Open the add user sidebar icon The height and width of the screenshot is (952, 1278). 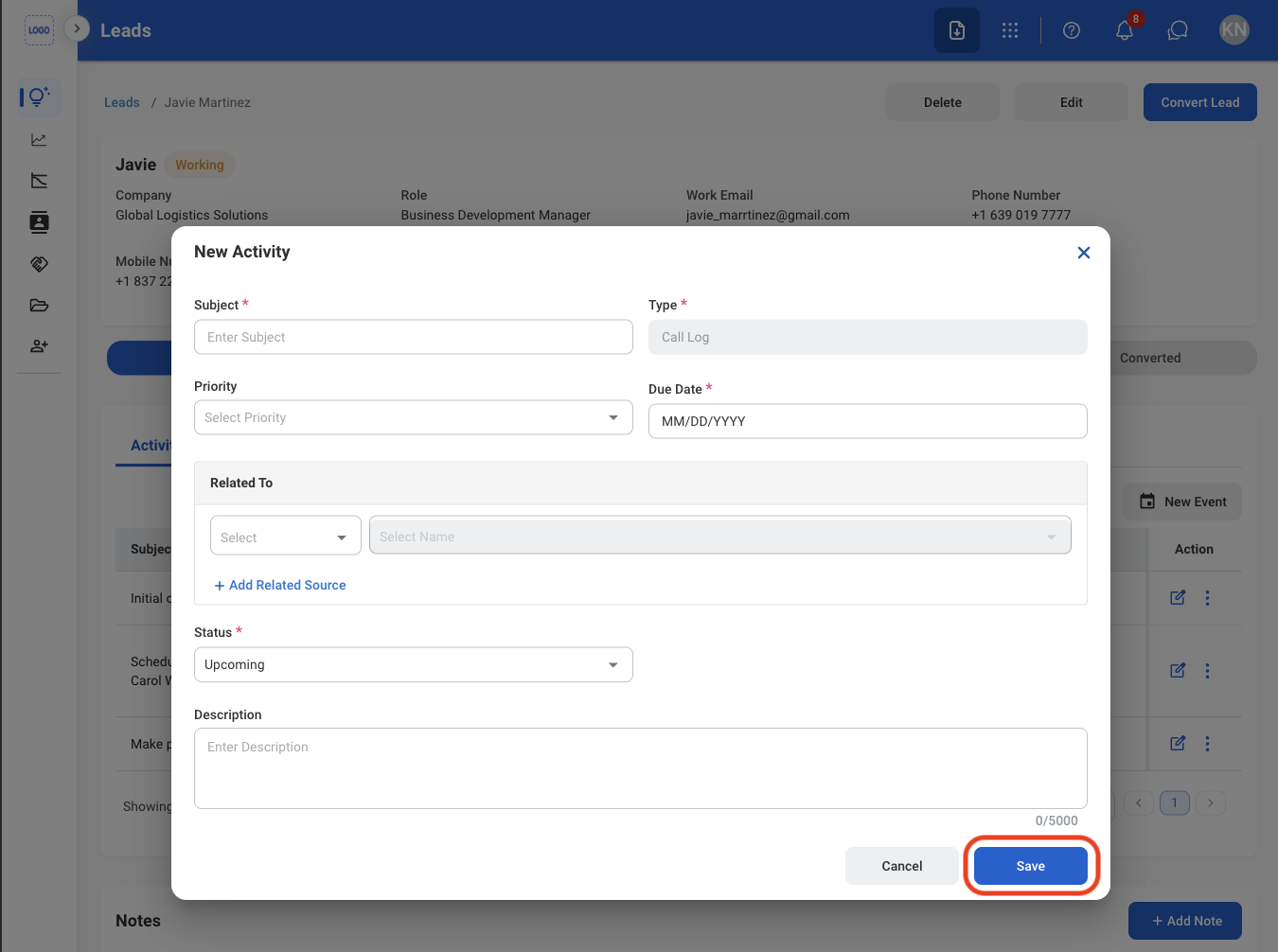[x=39, y=346]
